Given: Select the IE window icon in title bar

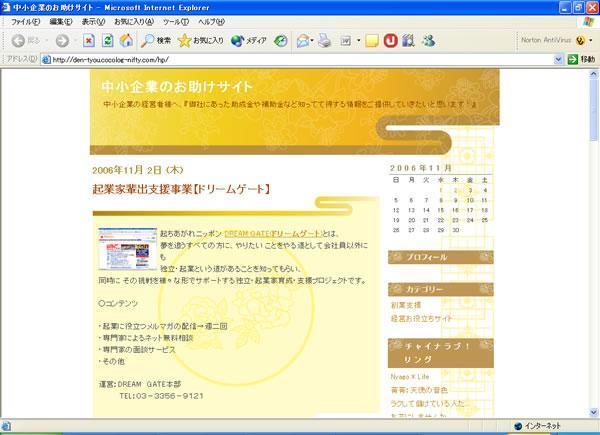Looking at the screenshot, I should click(6, 7).
